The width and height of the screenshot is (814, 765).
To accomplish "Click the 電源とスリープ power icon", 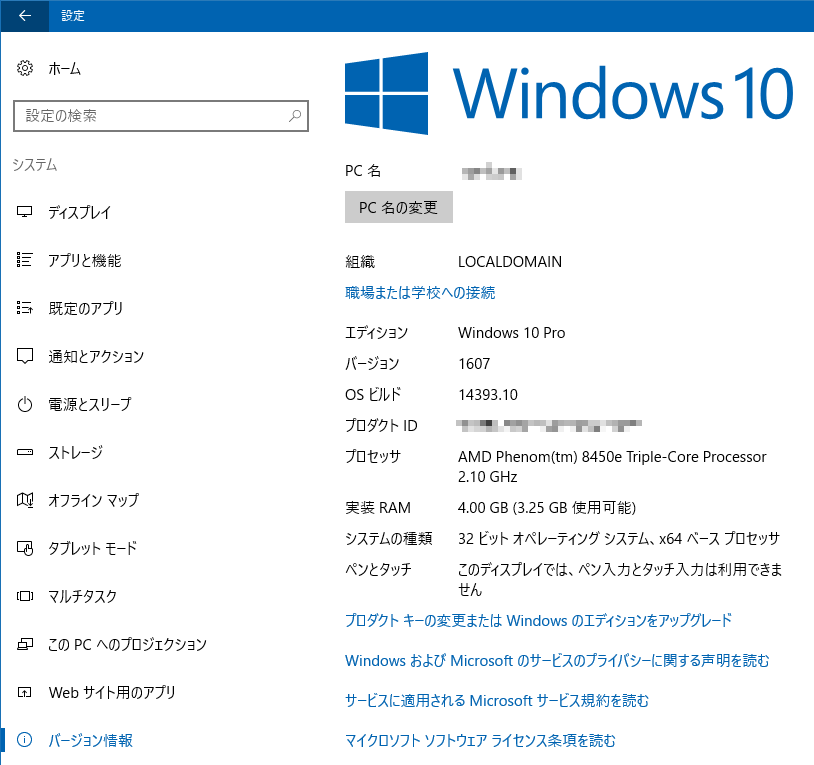I will [24, 404].
